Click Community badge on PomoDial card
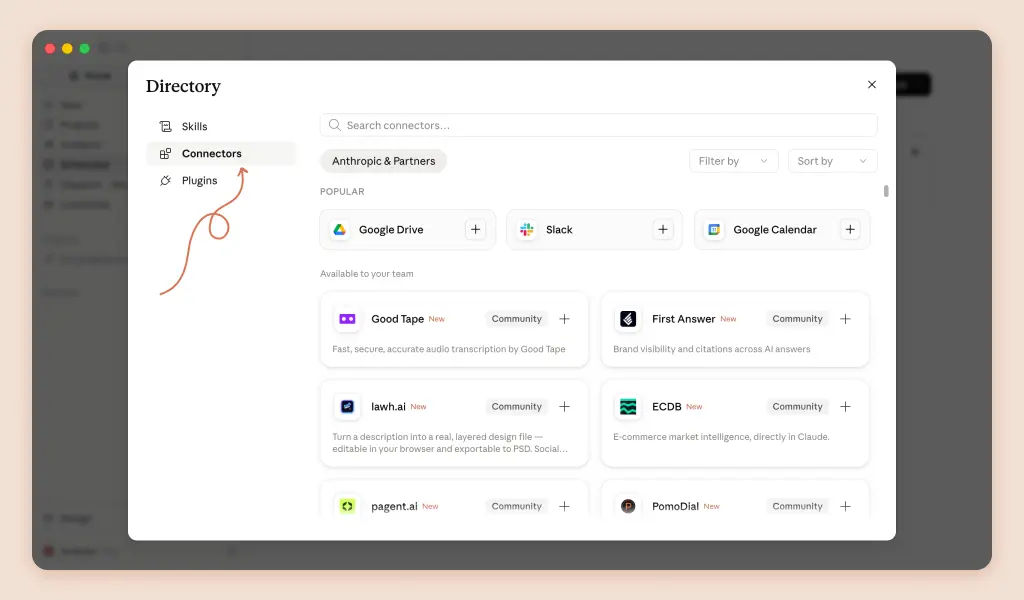1024x600 pixels. 797,506
